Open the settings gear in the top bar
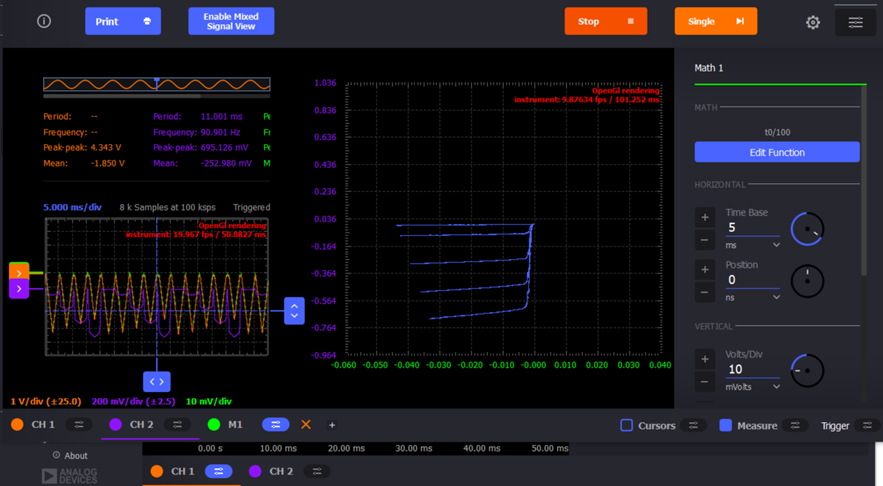883x486 pixels. tap(813, 22)
